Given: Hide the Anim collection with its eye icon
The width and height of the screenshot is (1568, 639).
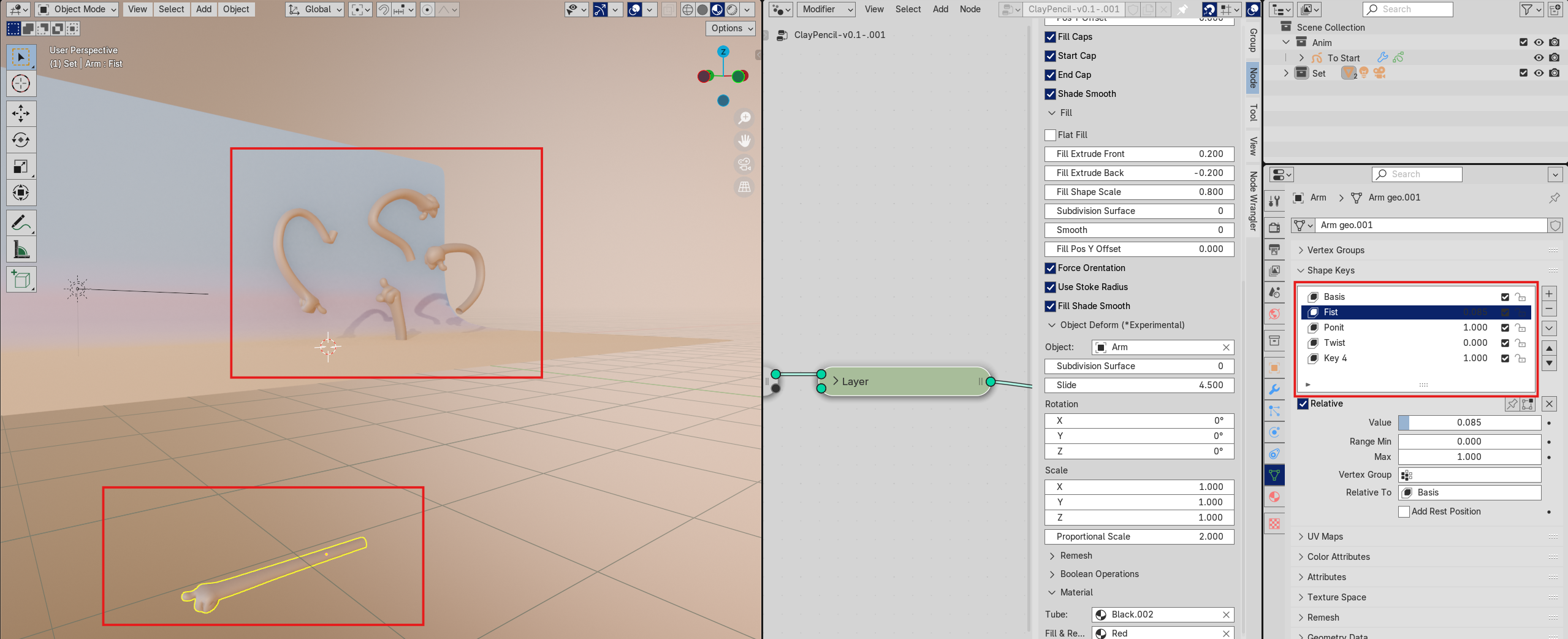Looking at the screenshot, I should pos(1539,42).
